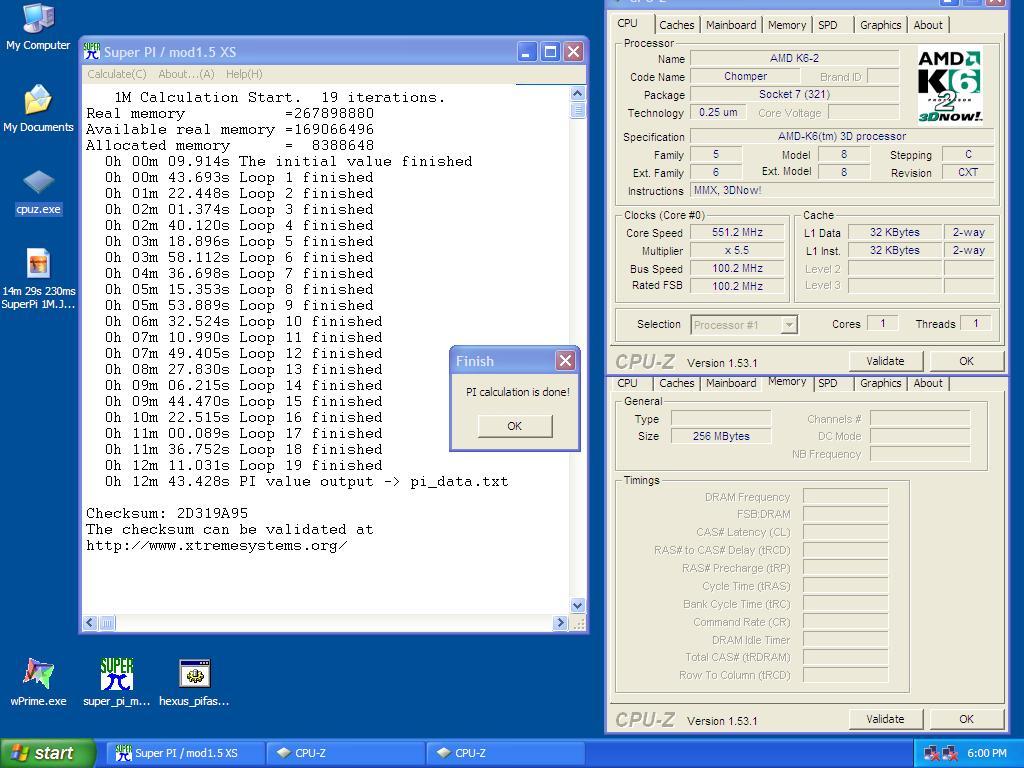
Task: Minimize the Super PI window
Action: 526,52
